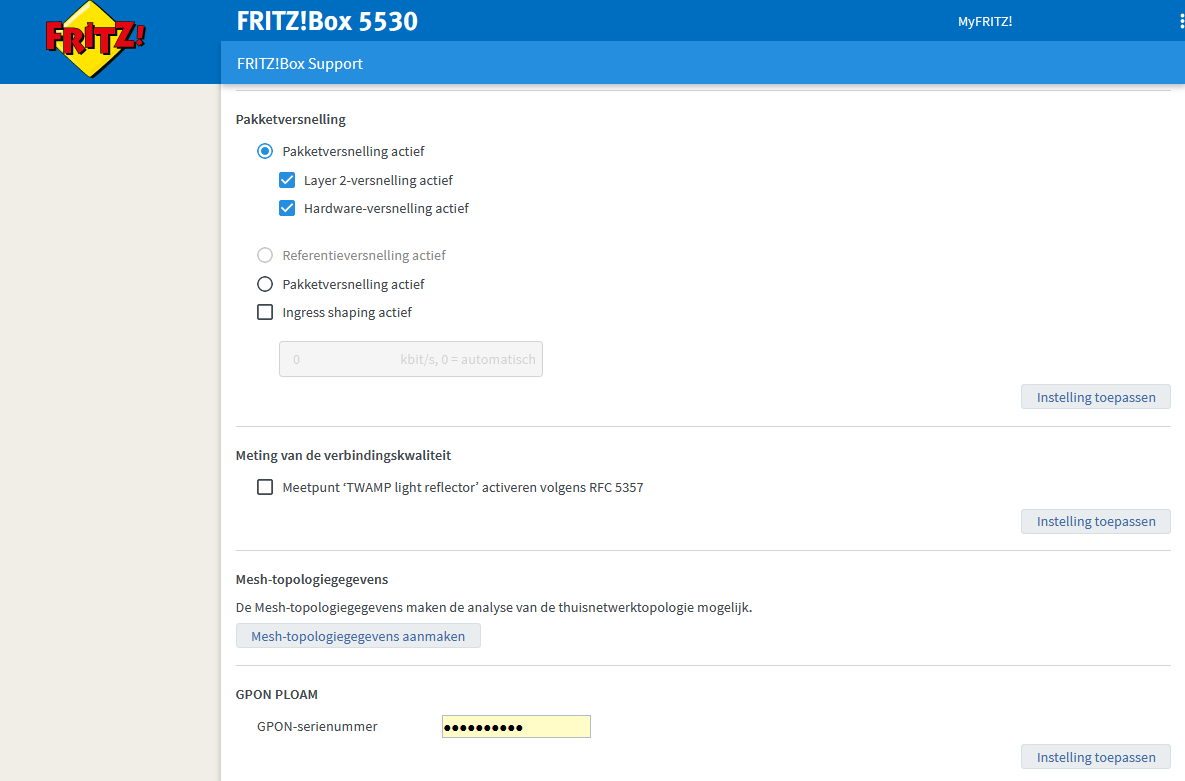This screenshot has height=781, width=1185.
Task: Select the greyed-out Referentieversnelling actief radio
Action: click(265, 256)
